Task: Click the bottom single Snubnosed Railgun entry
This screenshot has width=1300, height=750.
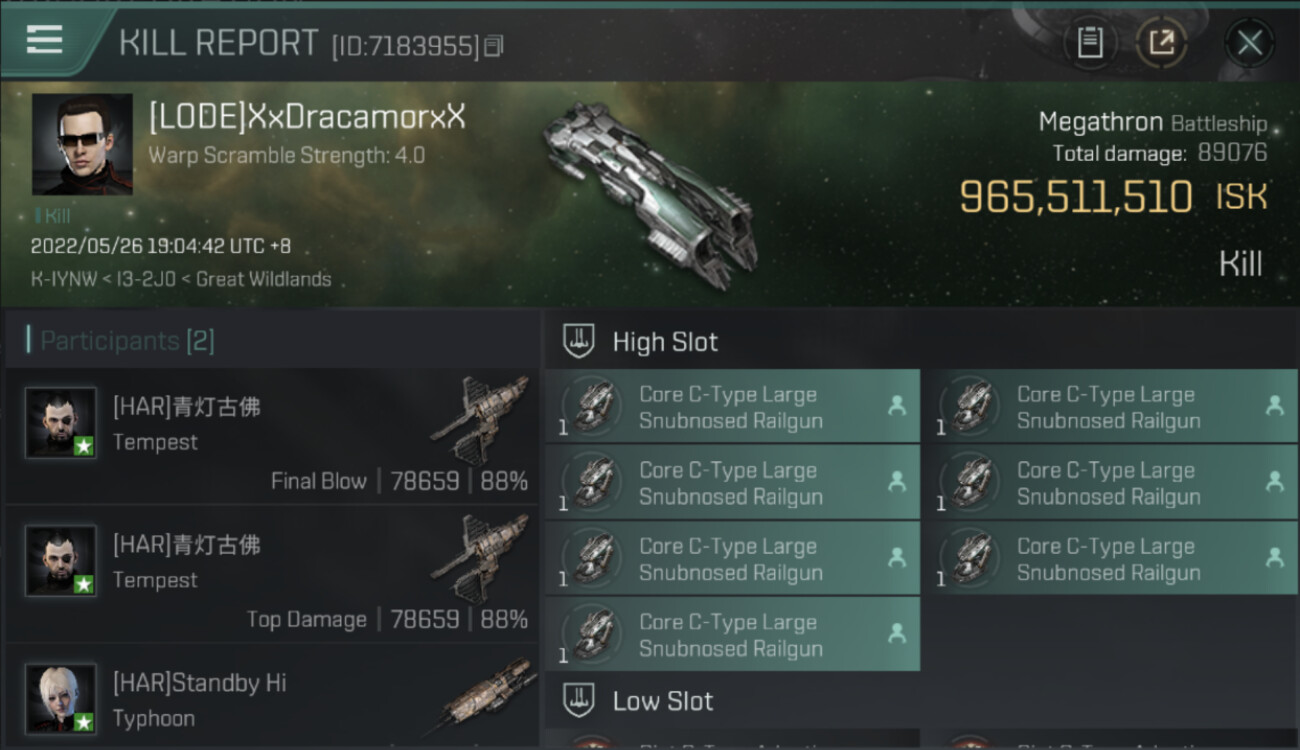Action: pyautogui.click(x=733, y=635)
